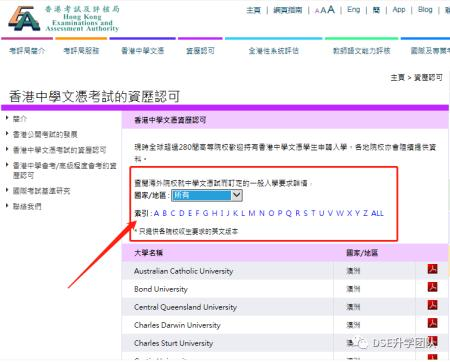450x362 pixels.
Task: Open 香港中學文憑考試的資歷認可 sidebar item
Action: point(59,150)
